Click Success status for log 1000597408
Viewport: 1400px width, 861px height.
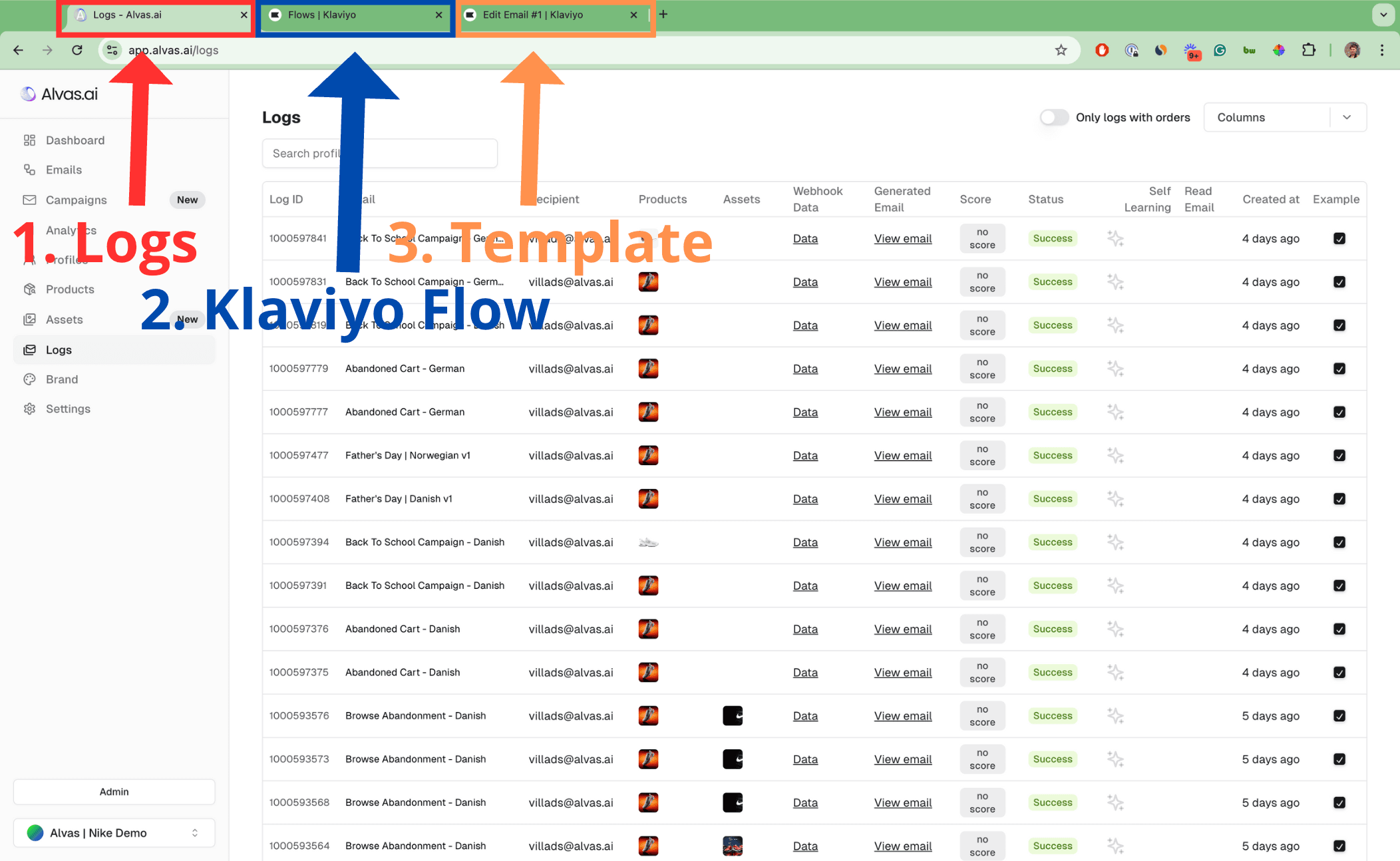pyautogui.click(x=1053, y=499)
